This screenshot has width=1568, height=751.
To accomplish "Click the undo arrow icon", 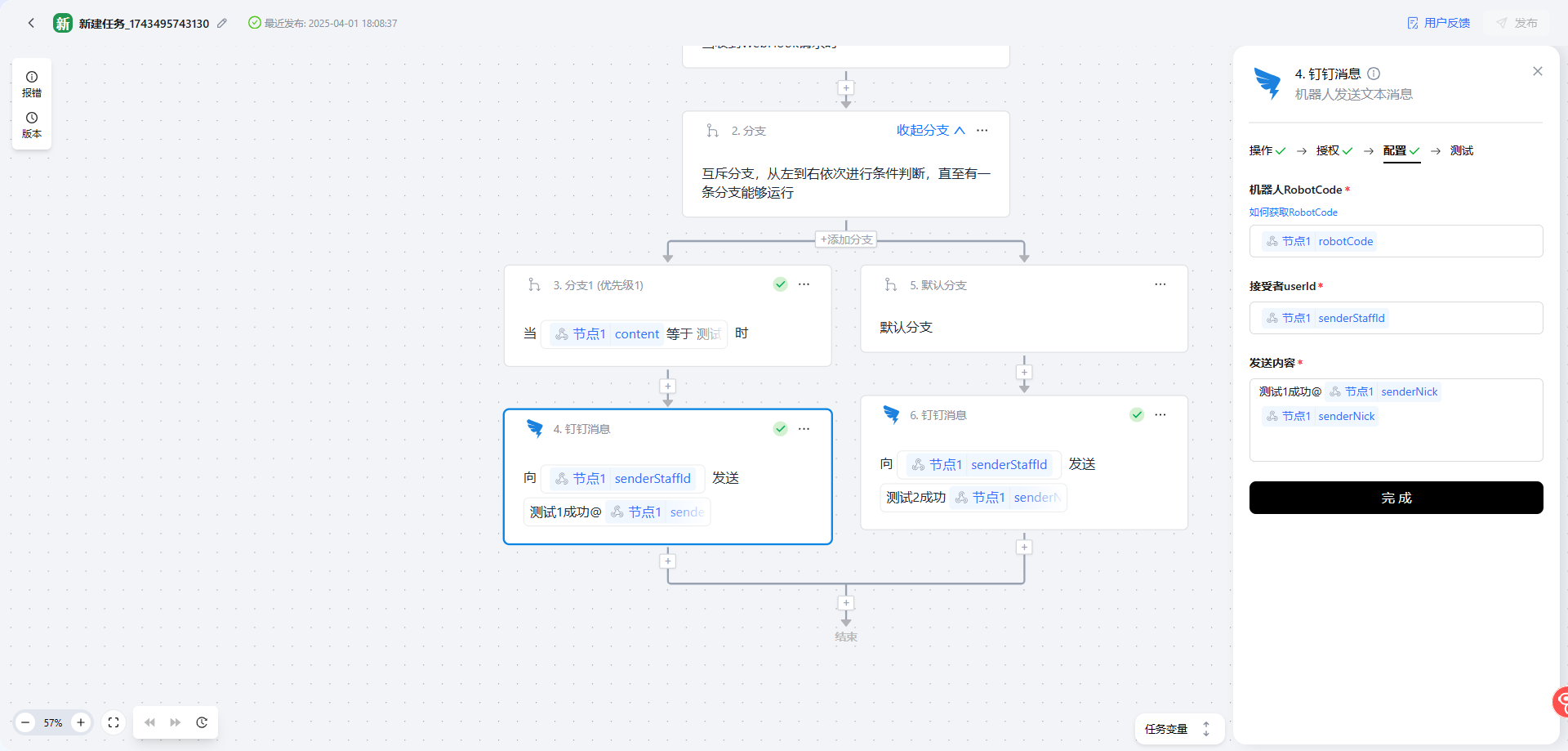I will (x=149, y=722).
